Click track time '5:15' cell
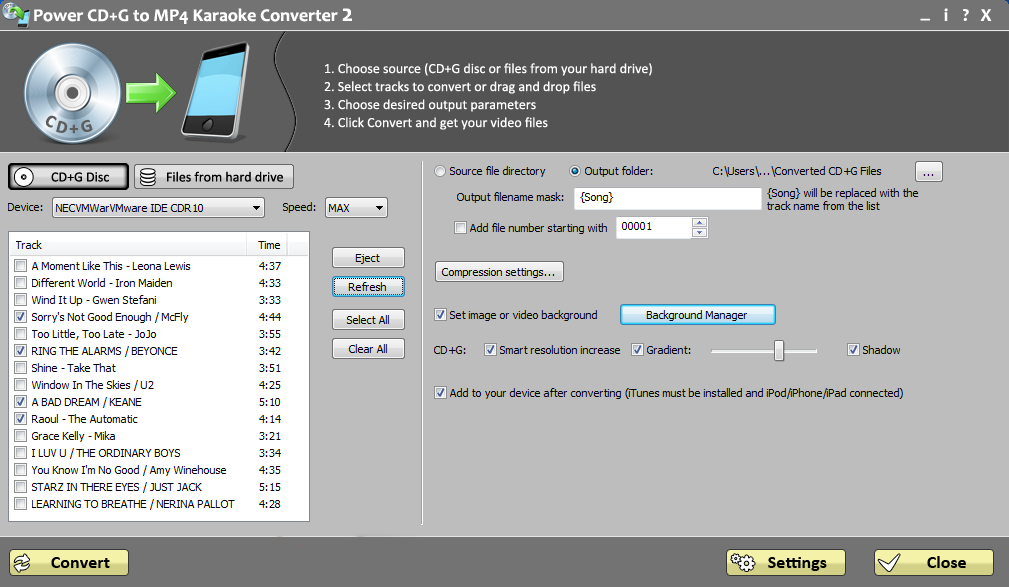Viewport: 1009px width, 587px height. [x=270, y=487]
